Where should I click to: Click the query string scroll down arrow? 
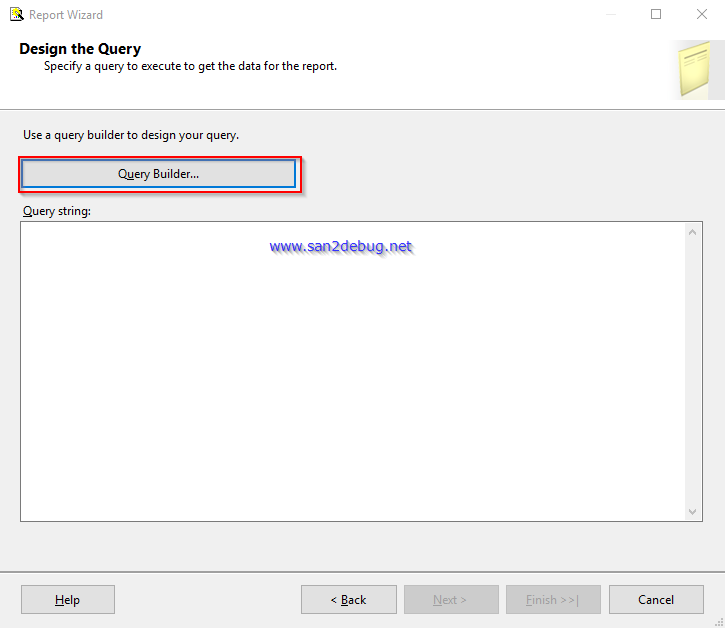click(x=692, y=511)
